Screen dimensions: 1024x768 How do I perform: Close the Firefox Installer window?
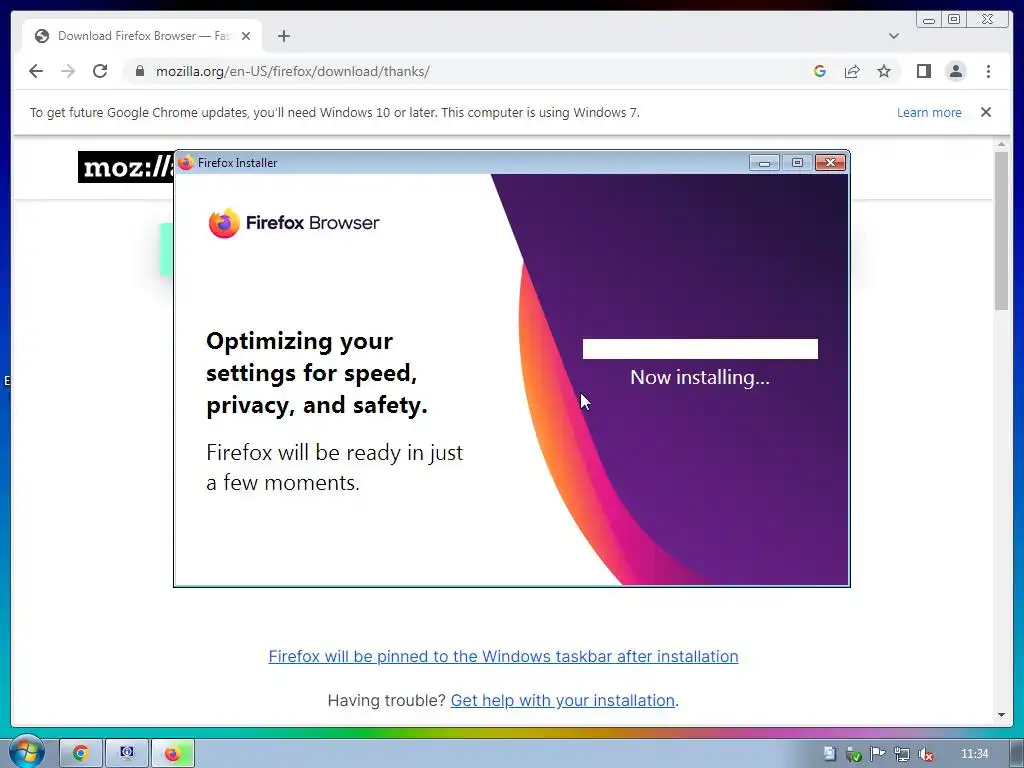tap(830, 163)
